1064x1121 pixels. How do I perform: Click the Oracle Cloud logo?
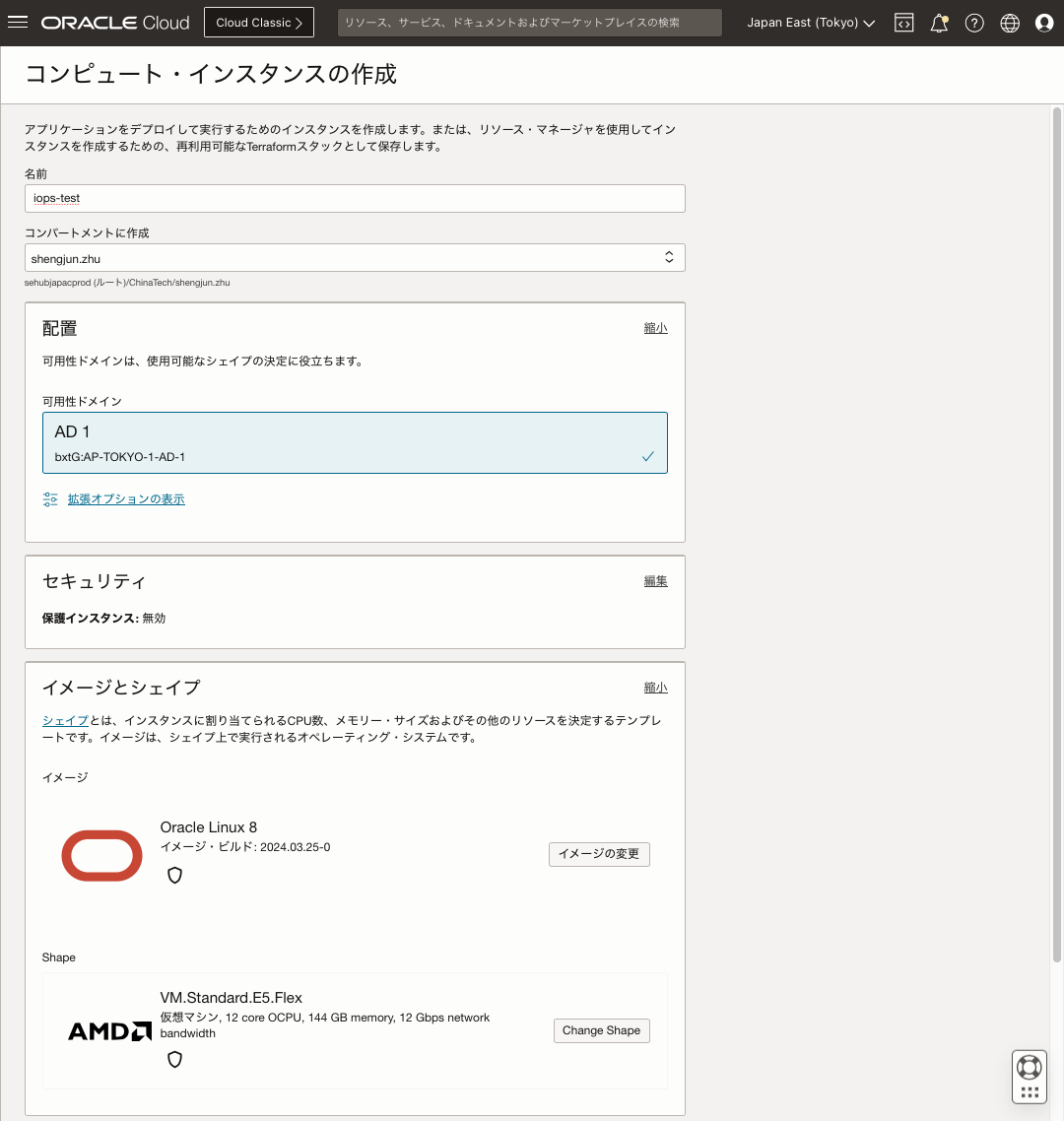tap(115, 23)
